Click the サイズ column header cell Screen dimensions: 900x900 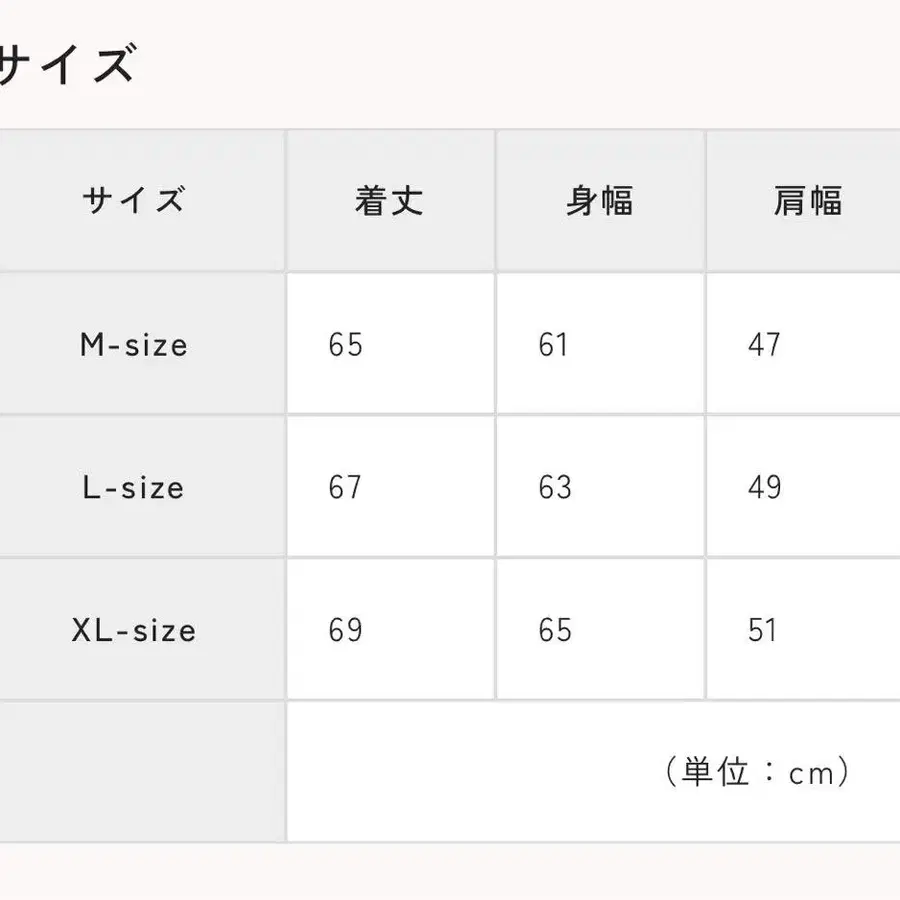(133, 201)
